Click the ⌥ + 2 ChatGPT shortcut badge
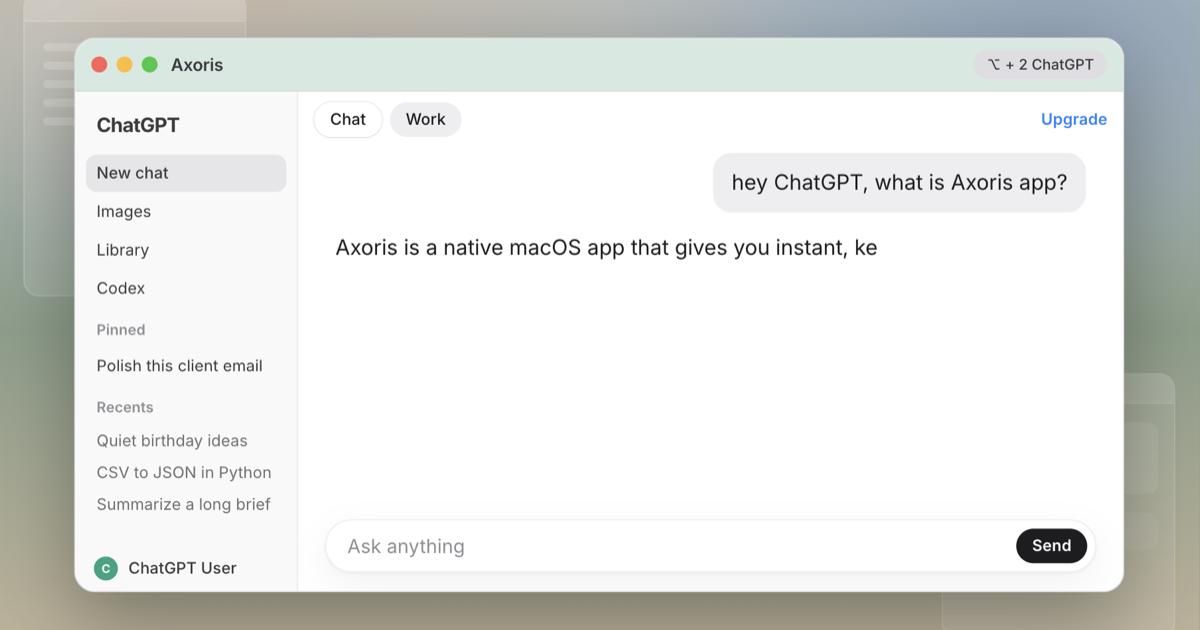The height and width of the screenshot is (630, 1200). [1040, 65]
